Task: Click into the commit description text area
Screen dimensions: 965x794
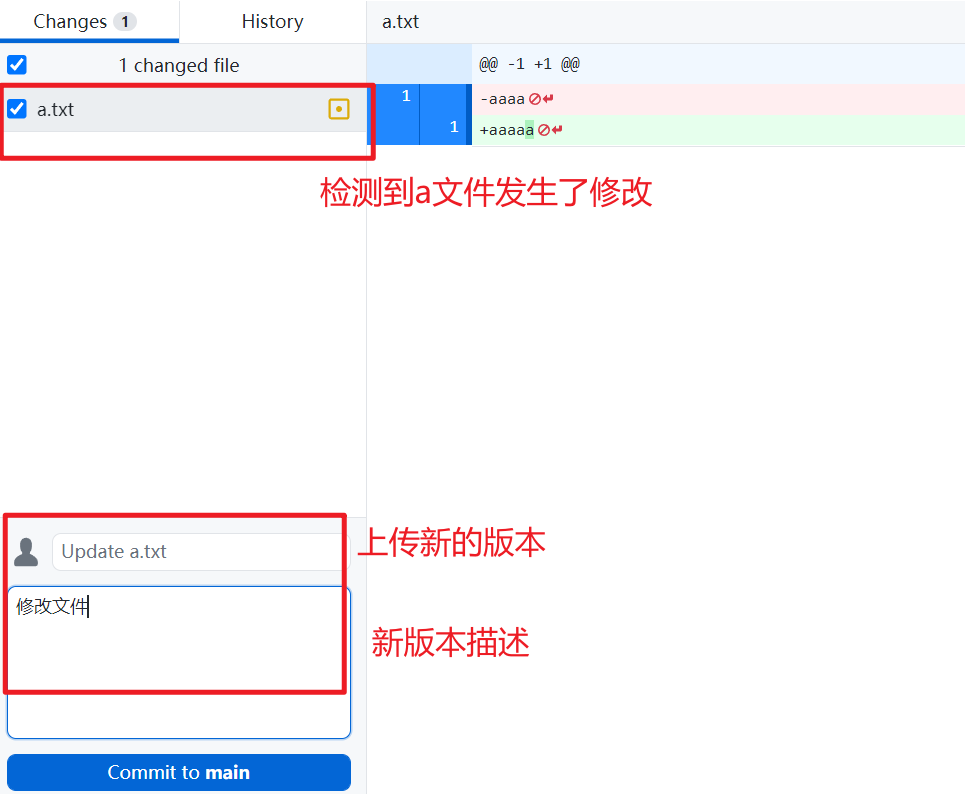Action: click(x=179, y=660)
